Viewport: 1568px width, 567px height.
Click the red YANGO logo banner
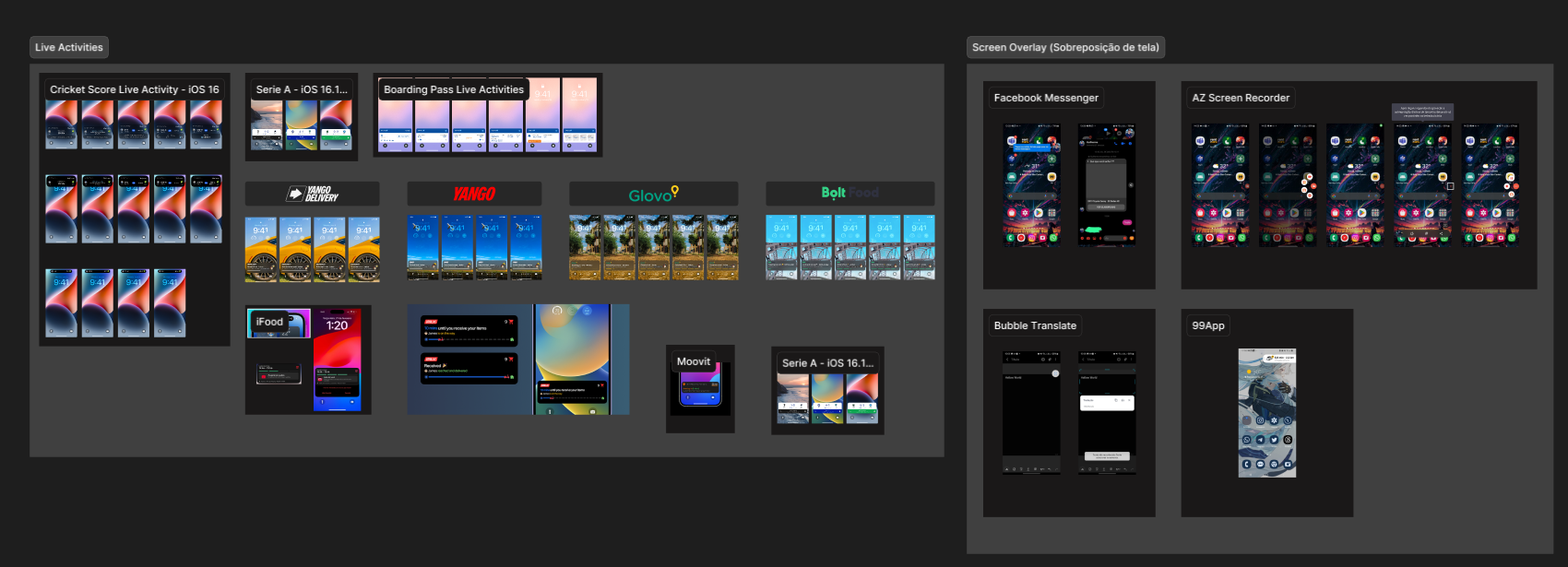click(474, 194)
